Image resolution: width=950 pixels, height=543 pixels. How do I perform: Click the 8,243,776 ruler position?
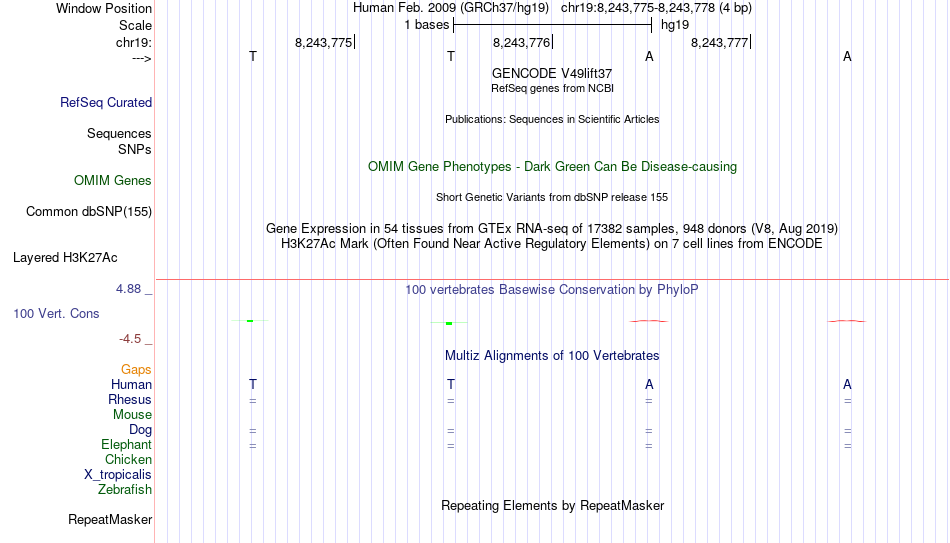(522, 42)
